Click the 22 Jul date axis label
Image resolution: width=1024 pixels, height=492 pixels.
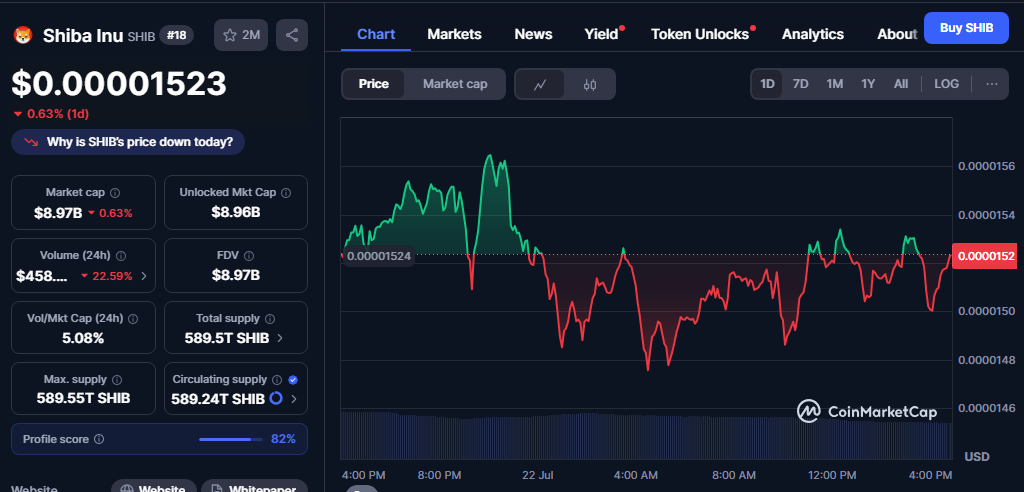(x=536, y=474)
